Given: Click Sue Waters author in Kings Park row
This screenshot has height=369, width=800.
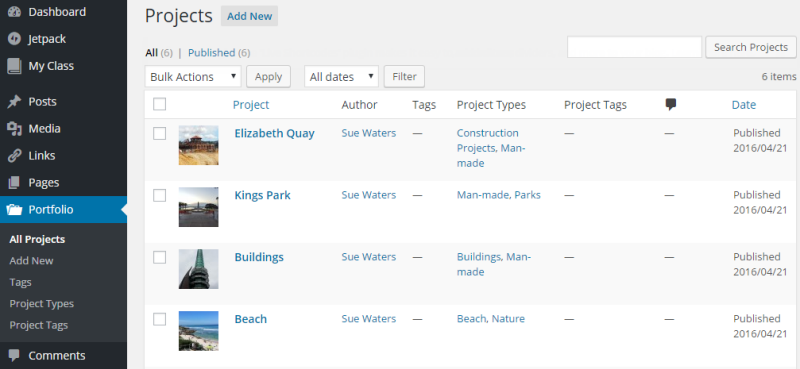Looking at the screenshot, I should click(x=368, y=194).
